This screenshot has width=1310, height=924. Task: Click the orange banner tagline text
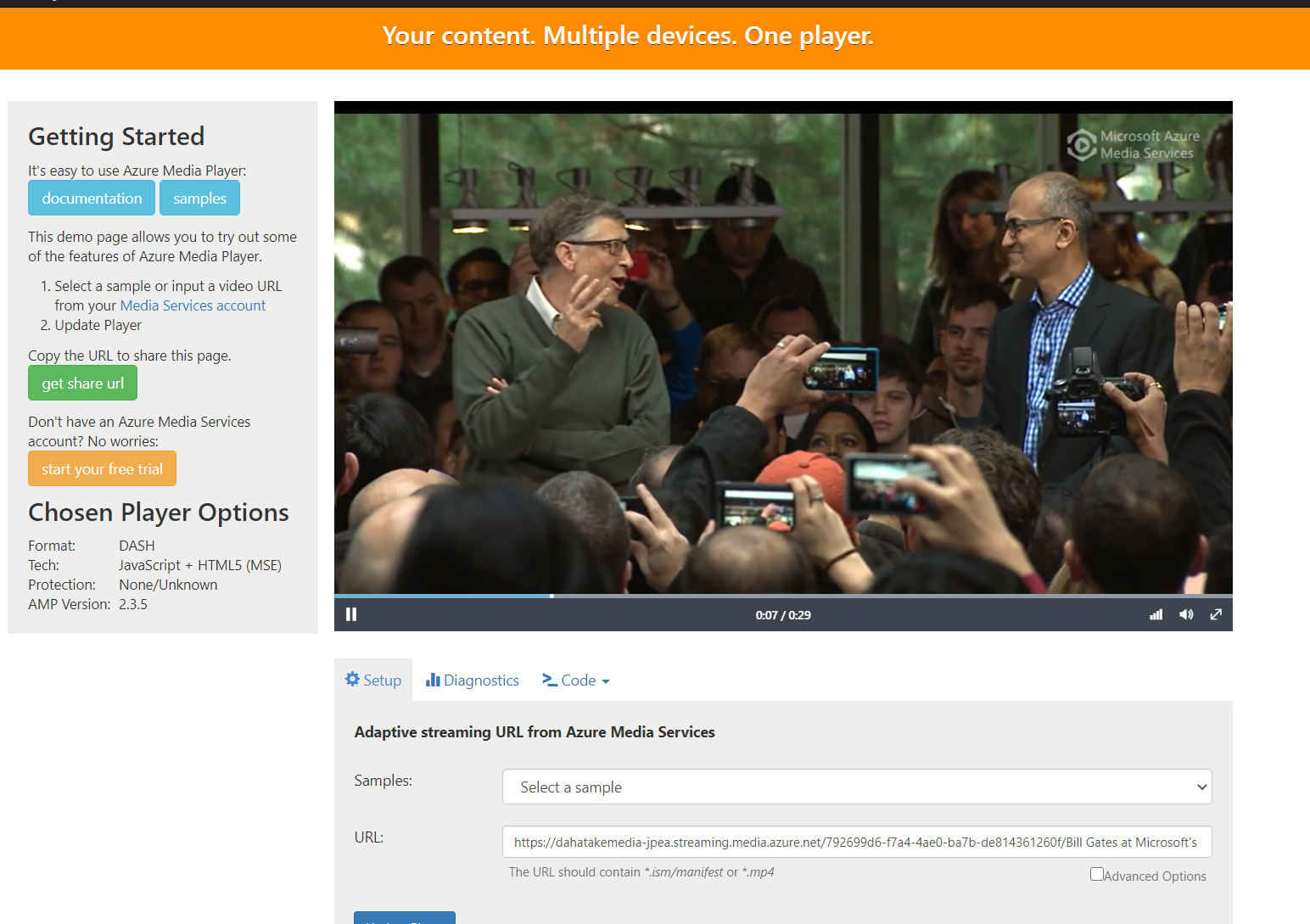(x=628, y=36)
